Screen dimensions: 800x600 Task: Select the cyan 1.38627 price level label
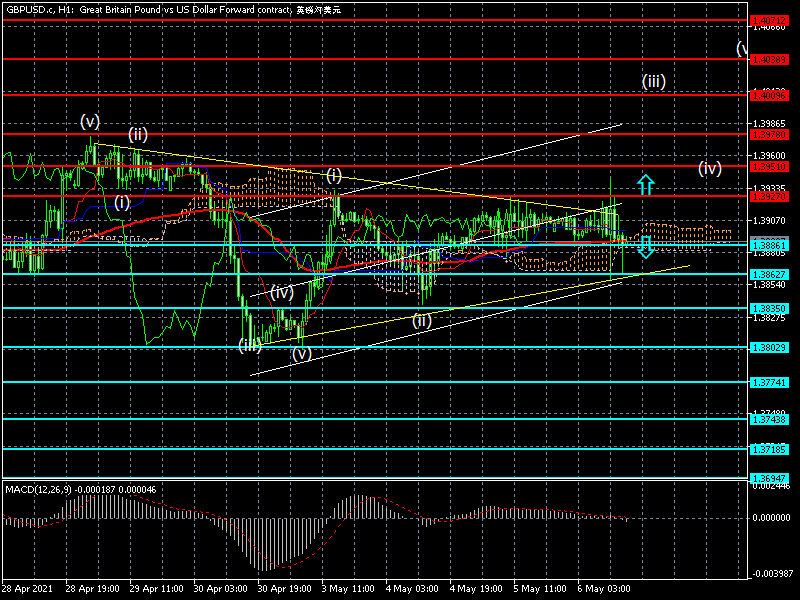coord(769,274)
